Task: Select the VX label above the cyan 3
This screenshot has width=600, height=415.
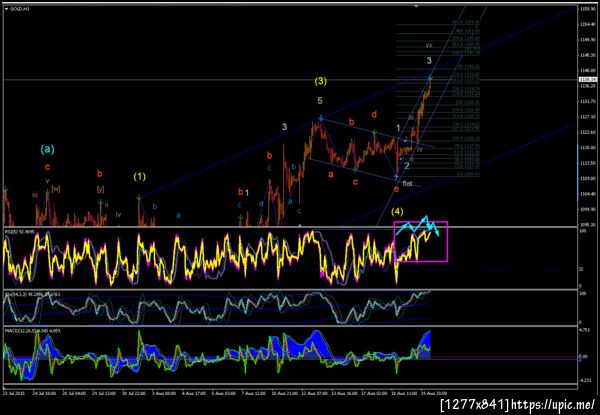Action: click(x=429, y=46)
